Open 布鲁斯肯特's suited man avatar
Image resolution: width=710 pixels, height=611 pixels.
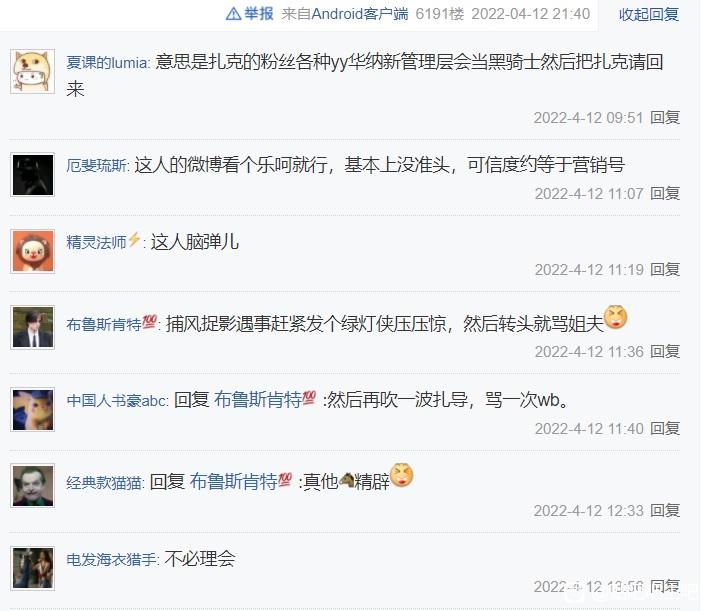(33, 327)
